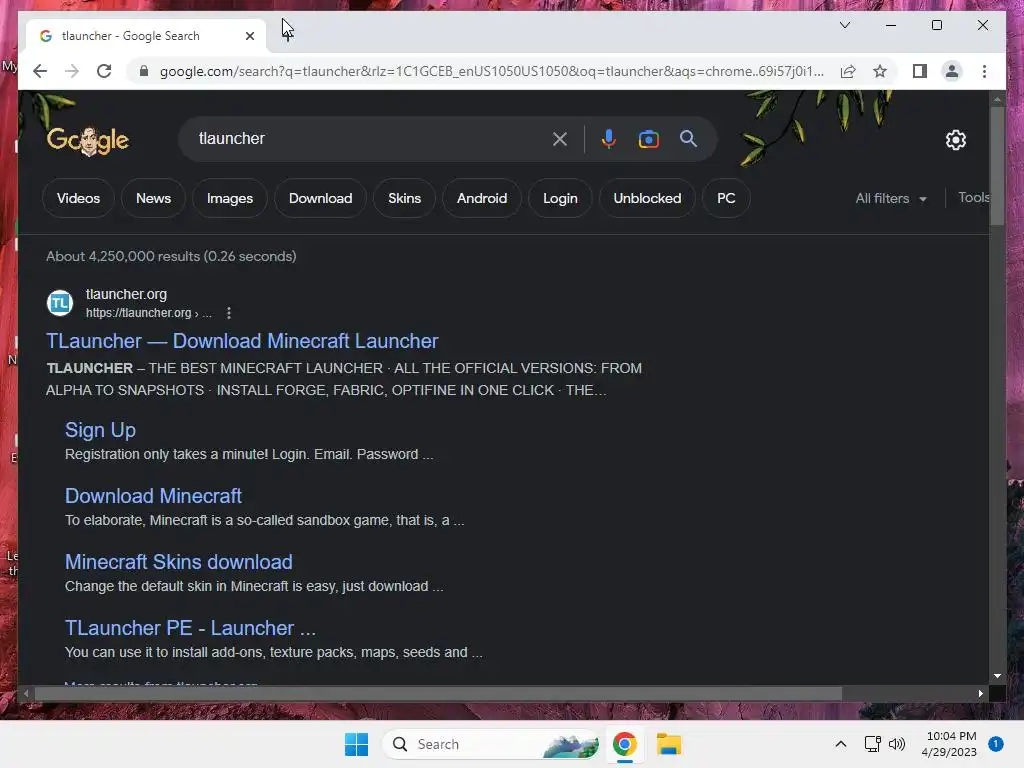Select the PC filter chip
The image size is (1024, 768).
(726, 199)
